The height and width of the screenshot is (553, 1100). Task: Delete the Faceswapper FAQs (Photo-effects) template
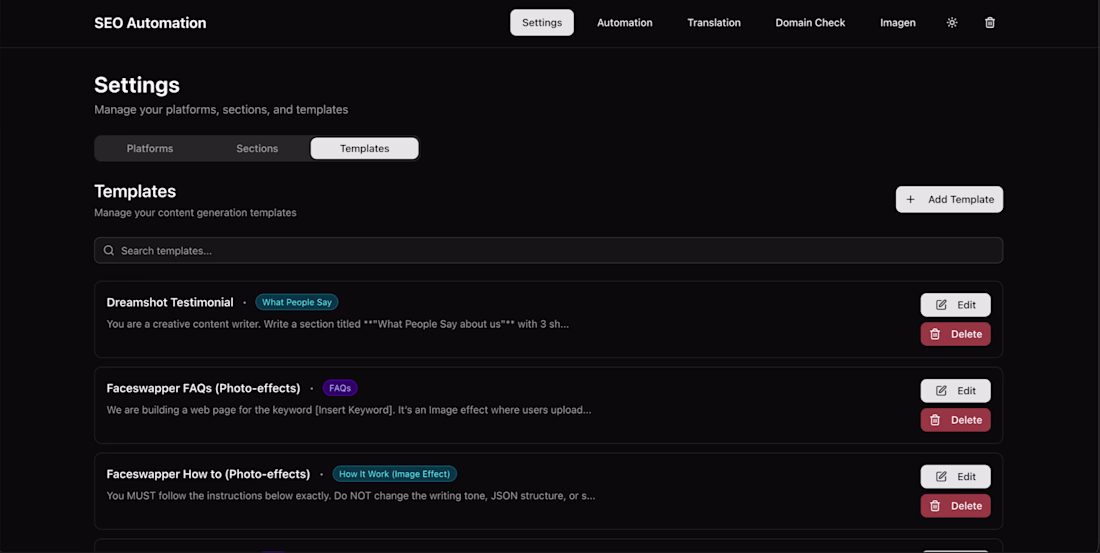tap(955, 420)
